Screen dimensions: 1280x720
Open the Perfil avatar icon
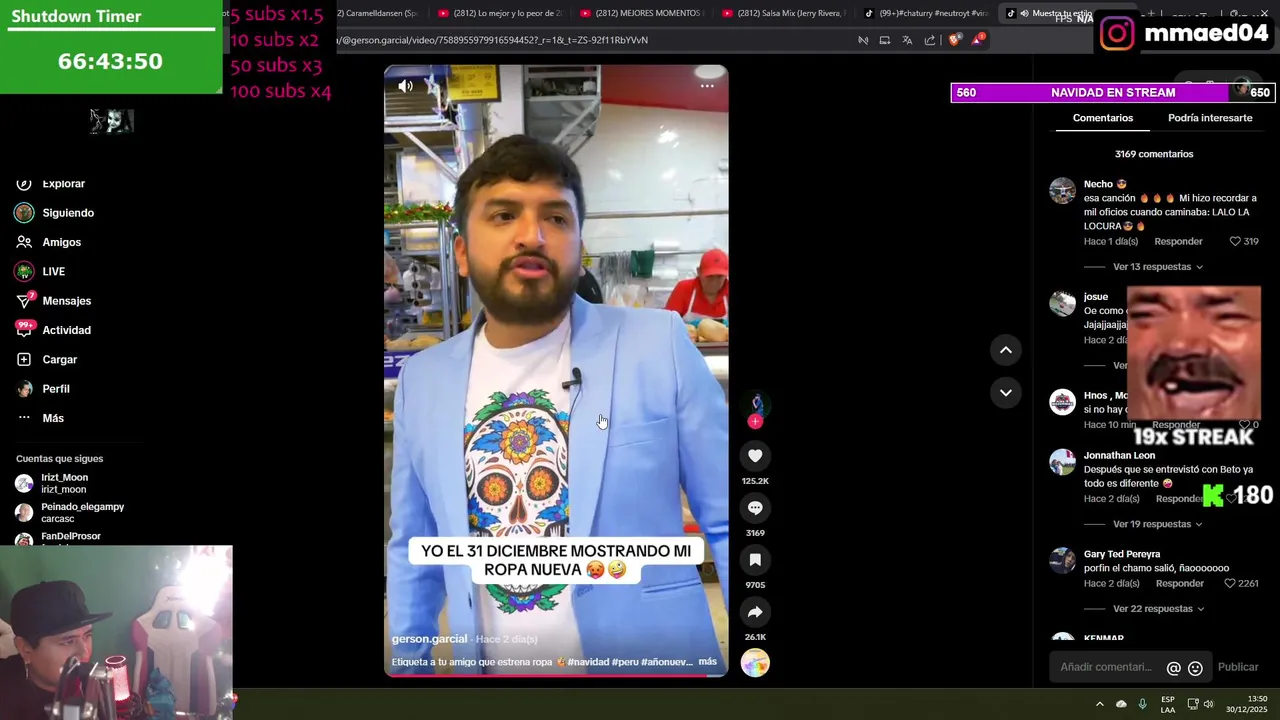coord(24,389)
